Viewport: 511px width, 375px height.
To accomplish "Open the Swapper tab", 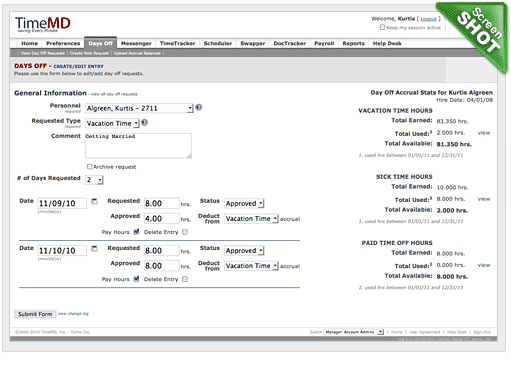I will pos(253,43).
